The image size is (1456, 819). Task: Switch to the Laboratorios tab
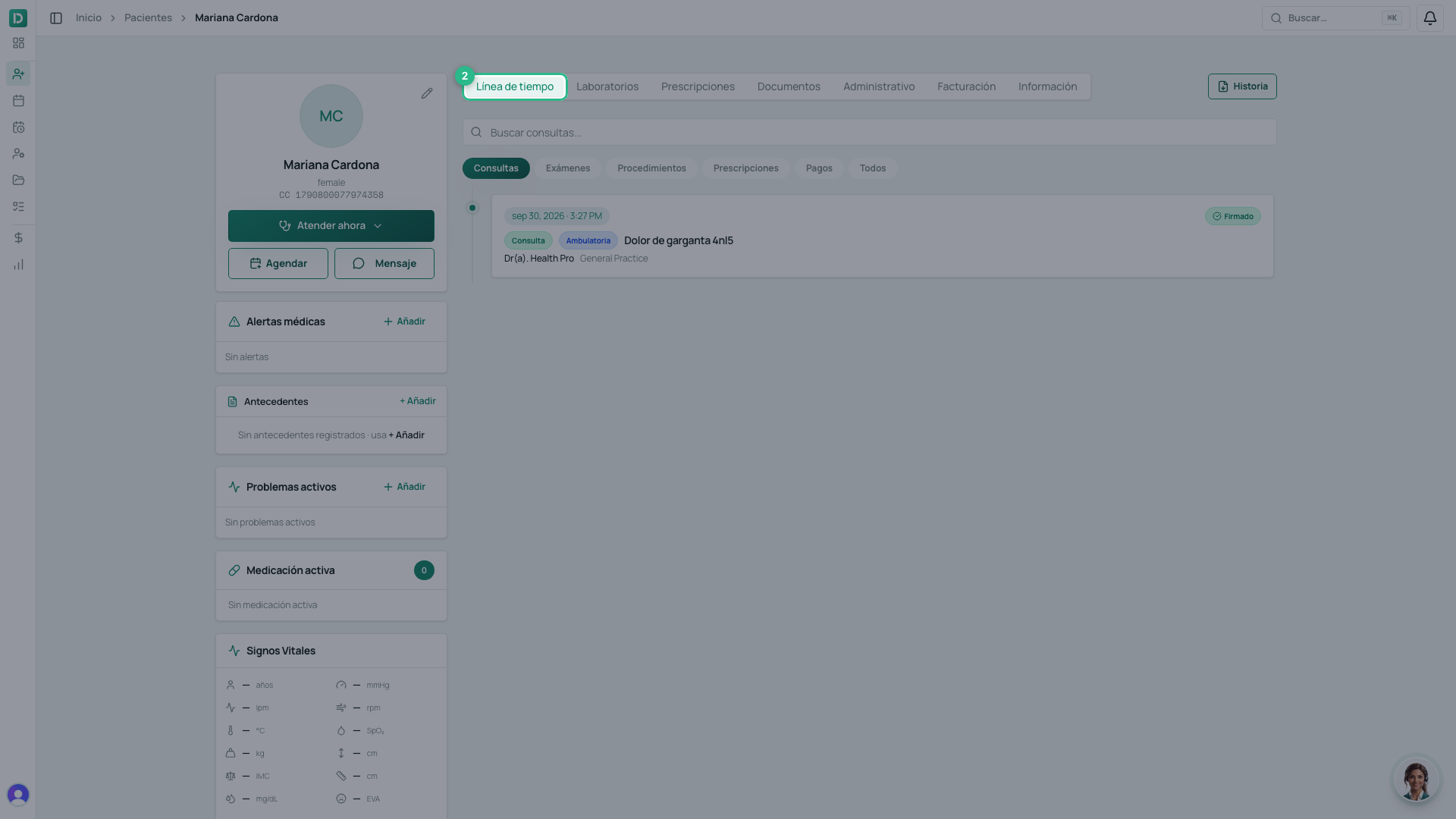(x=607, y=86)
